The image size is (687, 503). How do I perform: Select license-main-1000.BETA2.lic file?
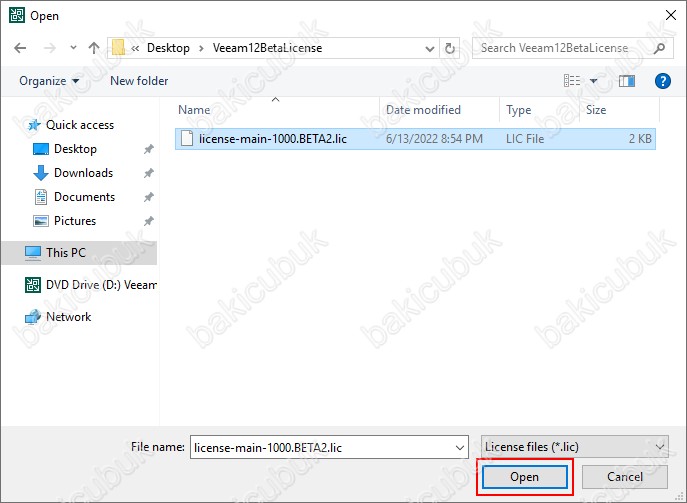tap(415, 139)
